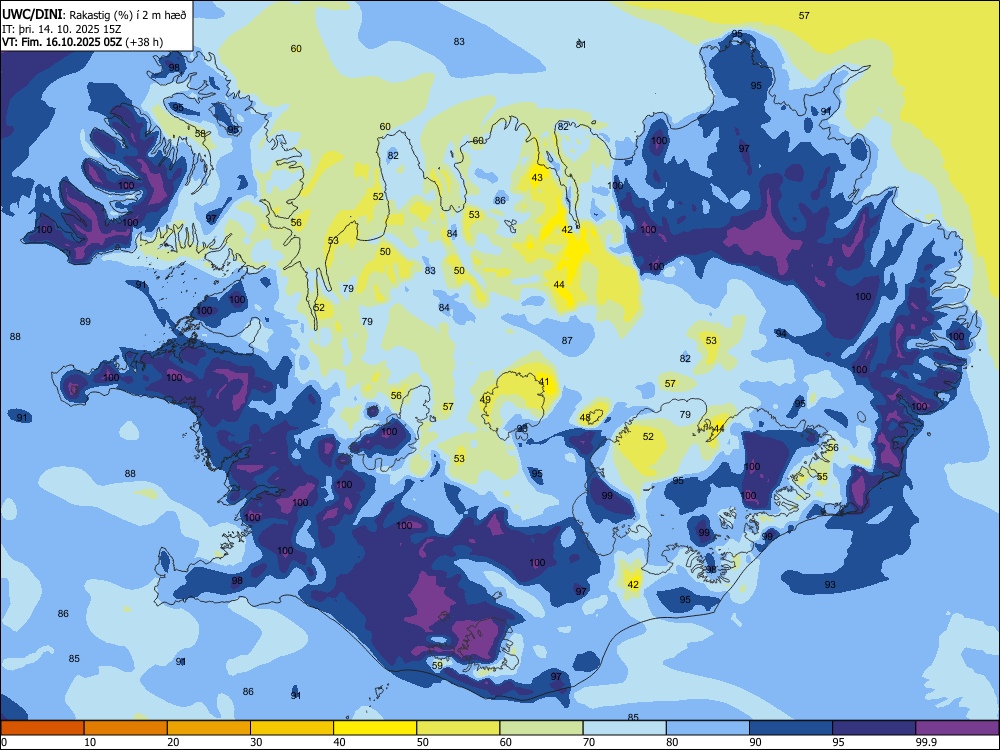
Task: Click the humidity value '89' on the map
Action: point(85,321)
